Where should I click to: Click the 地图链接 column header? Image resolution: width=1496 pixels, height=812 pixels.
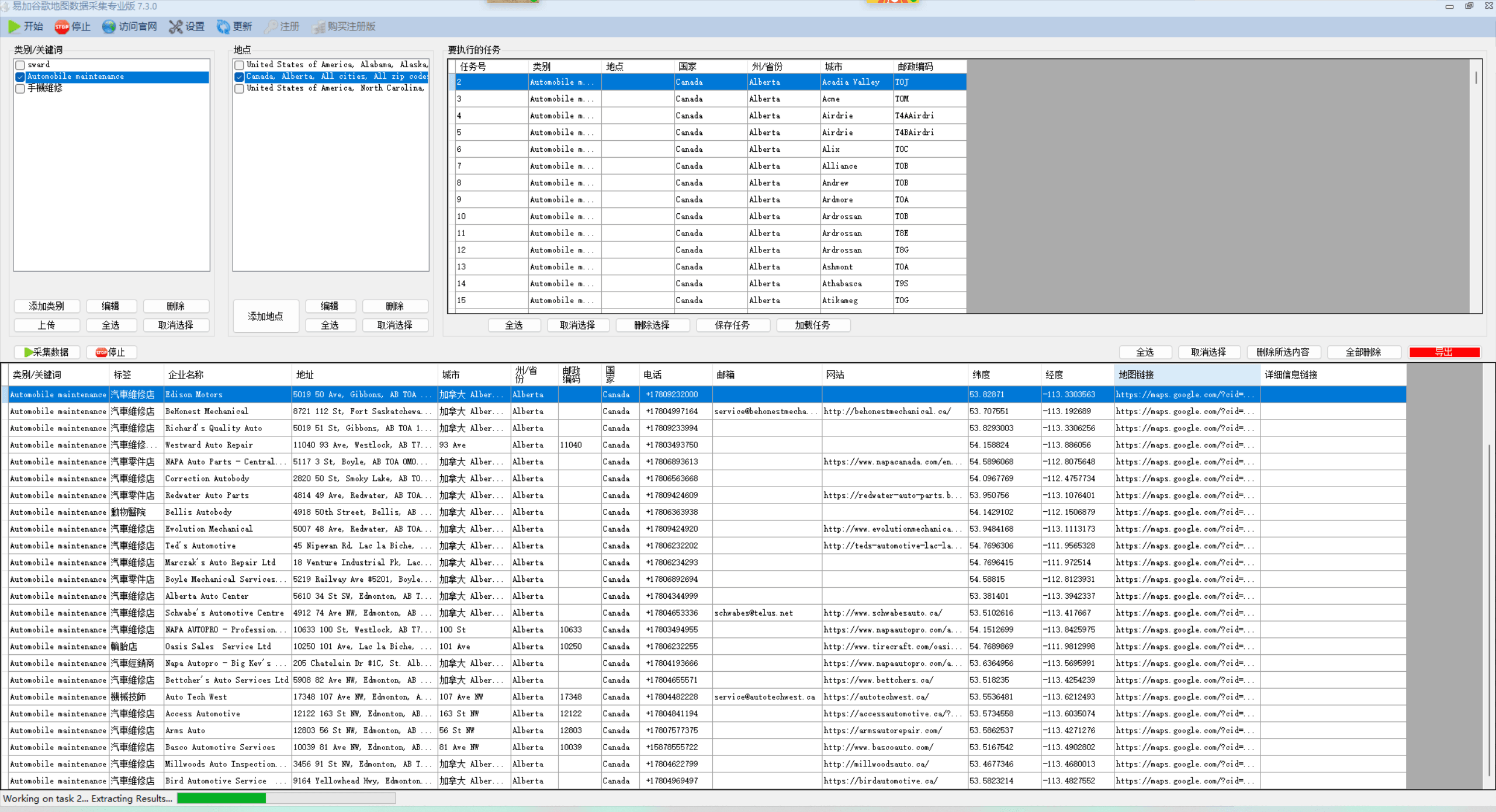[x=1187, y=375]
